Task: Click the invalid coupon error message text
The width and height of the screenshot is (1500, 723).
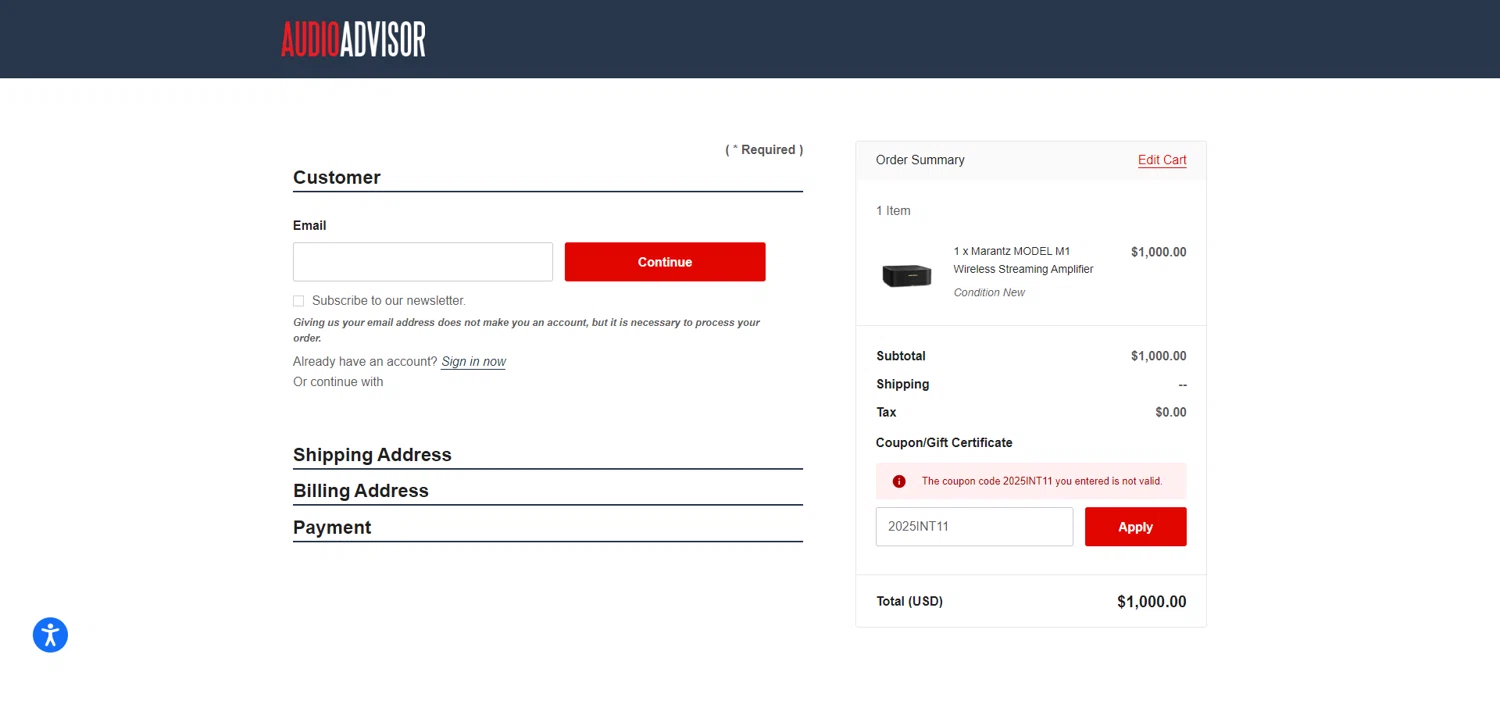Action: point(1042,481)
